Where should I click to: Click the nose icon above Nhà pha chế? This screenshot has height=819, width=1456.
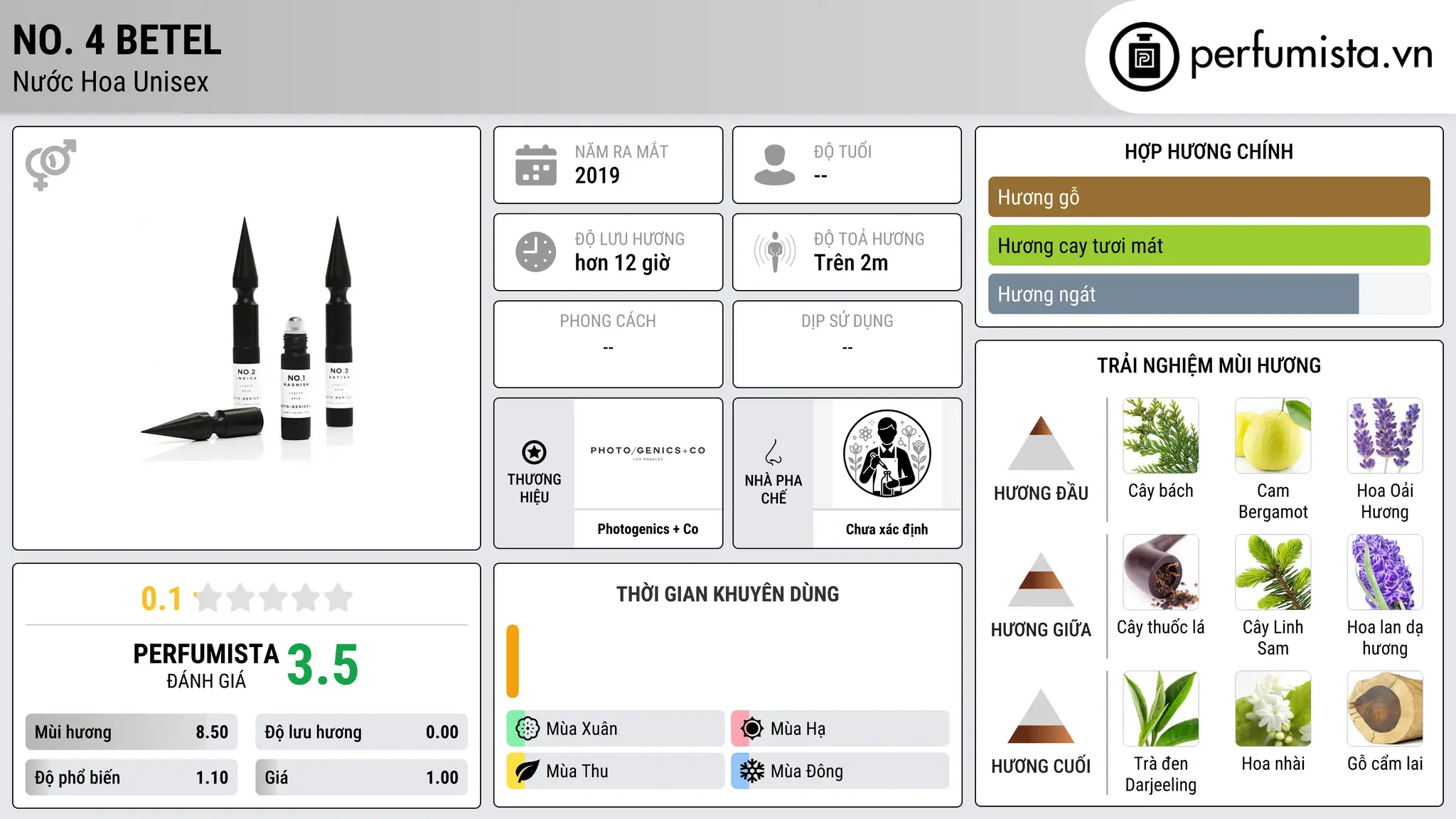pyautogui.click(x=773, y=452)
